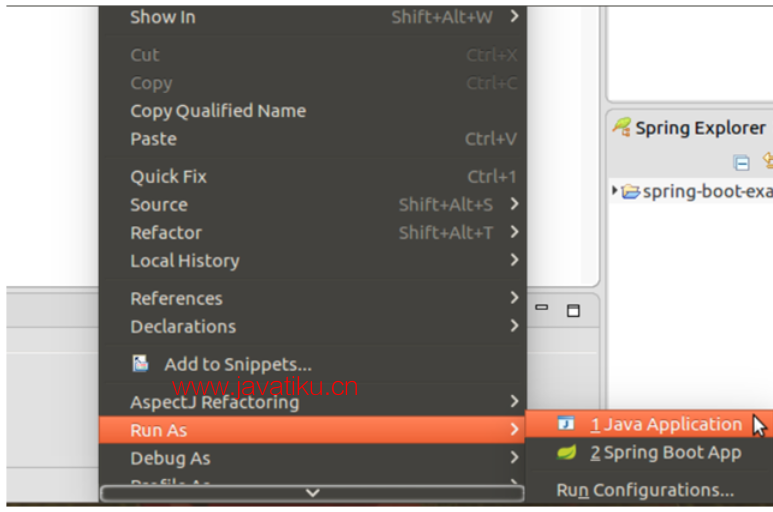Click Add to Snippets entry
The width and height of the screenshot is (773, 512).
[313, 364]
